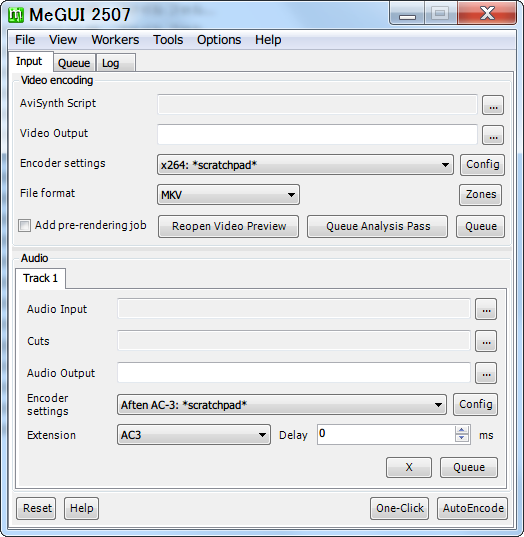
Task: Click the Audio Input field
Action: click(294, 309)
